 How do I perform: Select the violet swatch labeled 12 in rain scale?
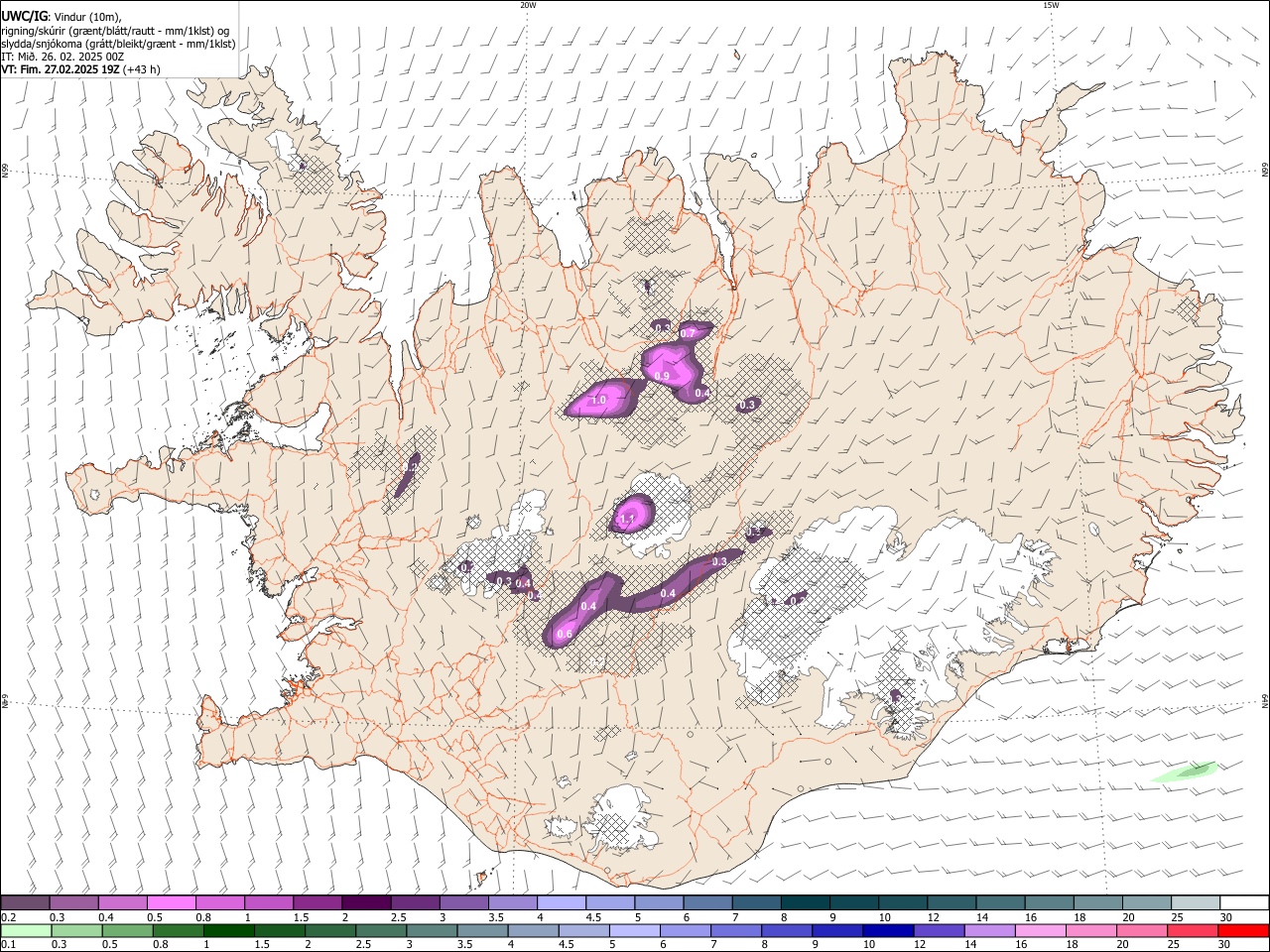(x=939, y=931)
